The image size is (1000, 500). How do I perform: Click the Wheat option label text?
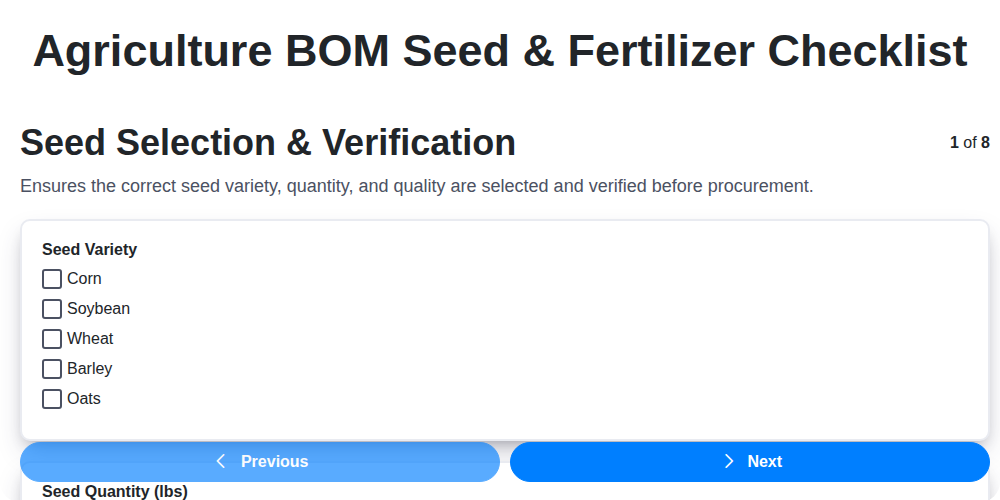pos(90,339)
